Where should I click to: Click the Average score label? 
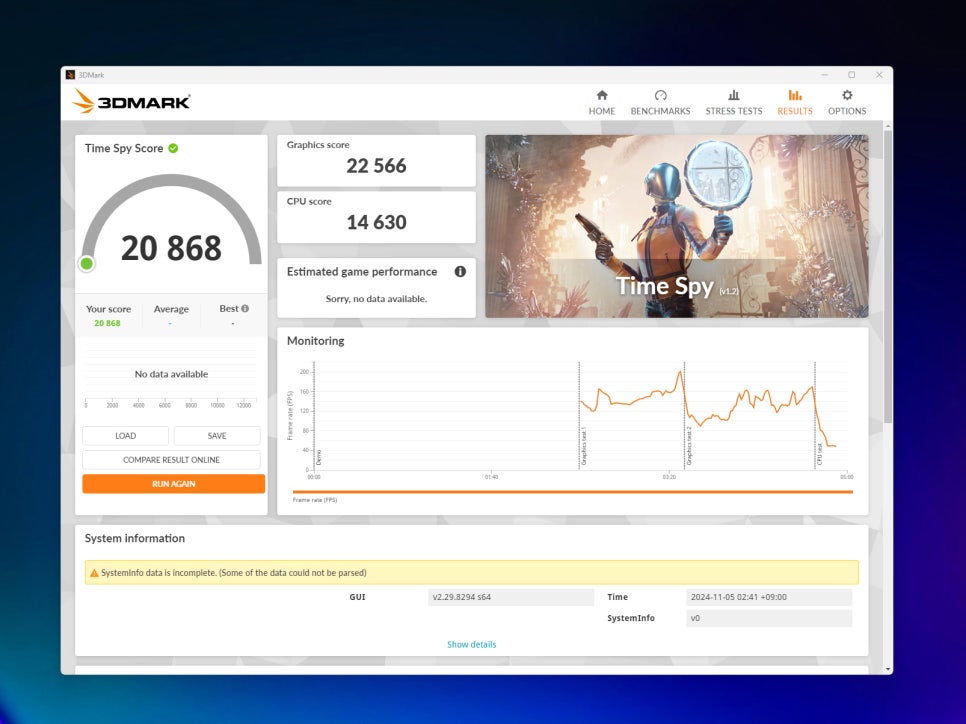click(x=171, y=309)
